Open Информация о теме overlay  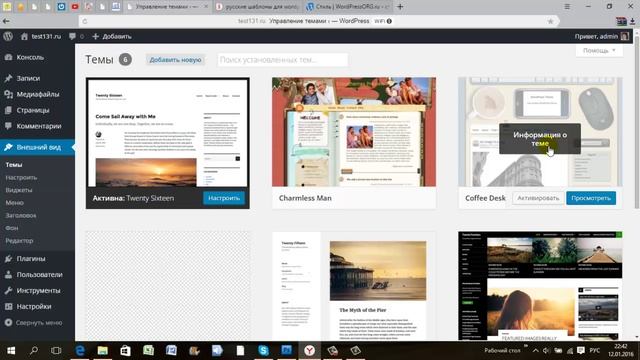coord(540,139)
